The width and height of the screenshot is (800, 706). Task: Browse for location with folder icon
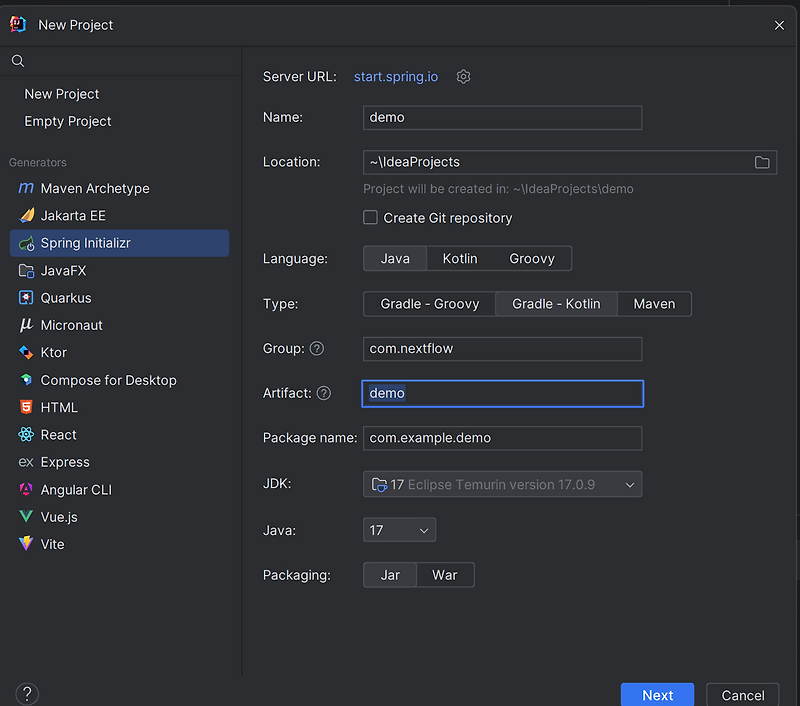coord(762,162)
